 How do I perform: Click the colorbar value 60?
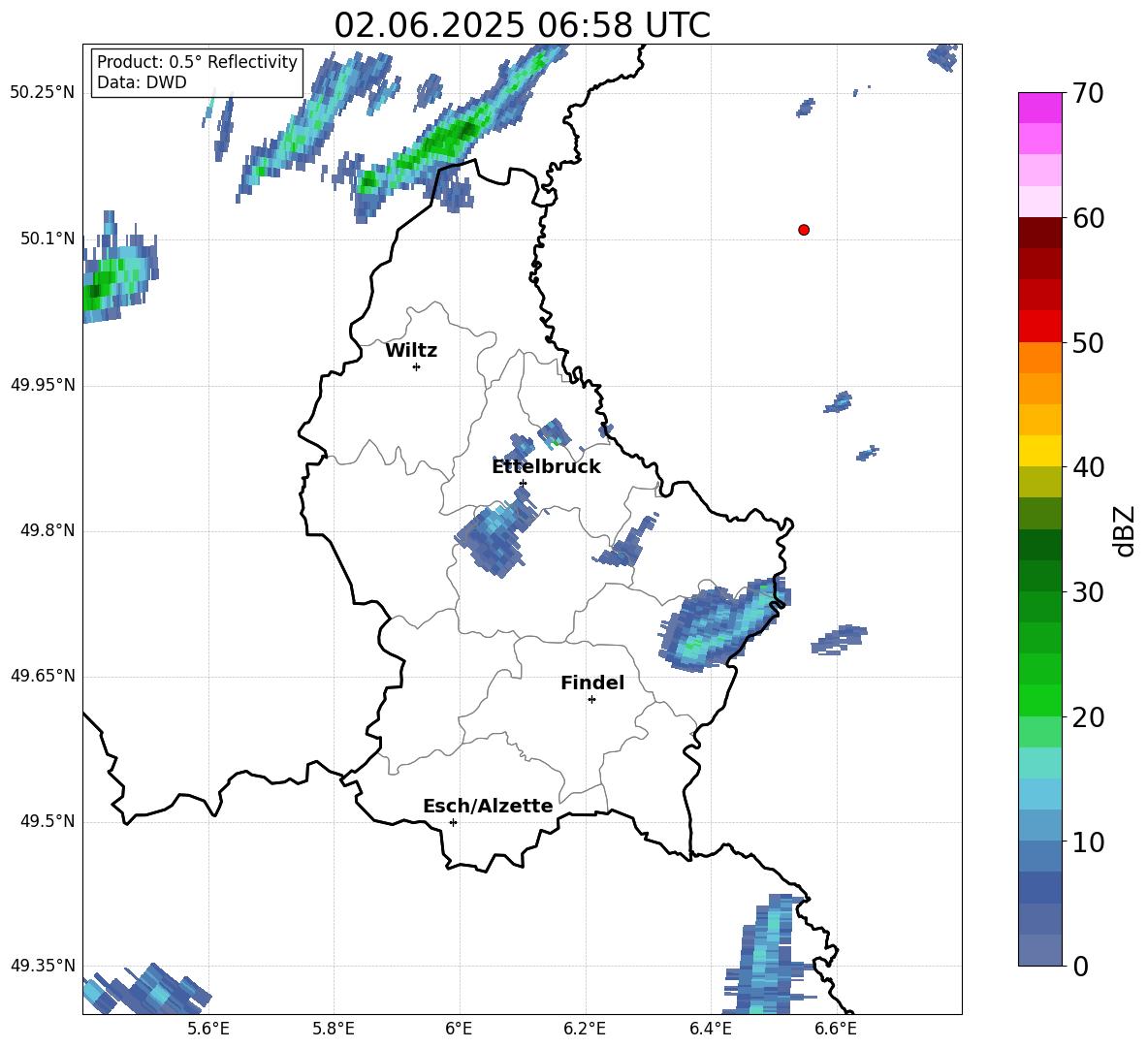(x=1088, y=218)
